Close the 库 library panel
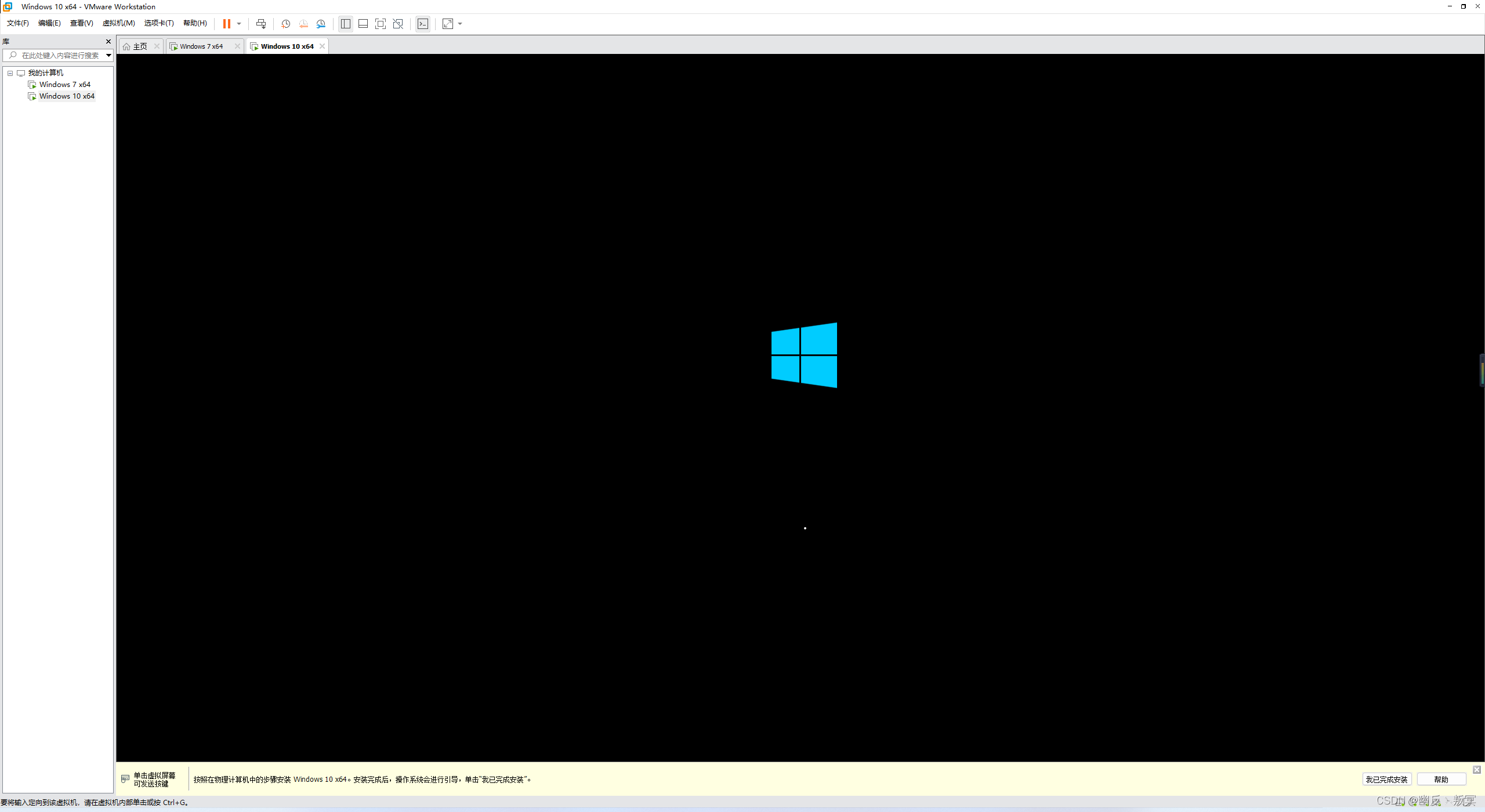 tap(108, 42)
